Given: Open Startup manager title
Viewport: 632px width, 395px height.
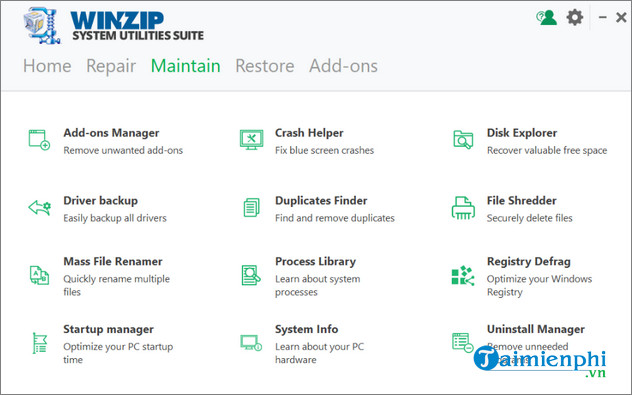Looking at the screenshot, I should coord(108,329).
